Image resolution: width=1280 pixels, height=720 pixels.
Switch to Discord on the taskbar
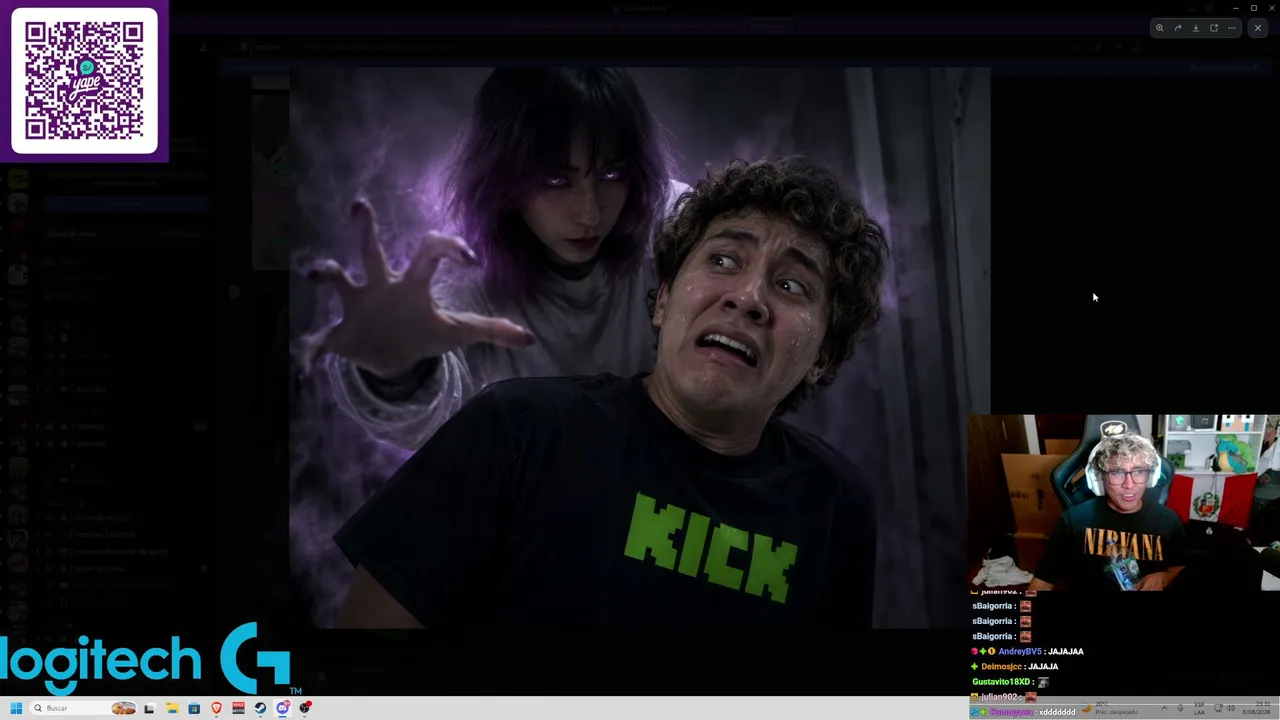283,708
